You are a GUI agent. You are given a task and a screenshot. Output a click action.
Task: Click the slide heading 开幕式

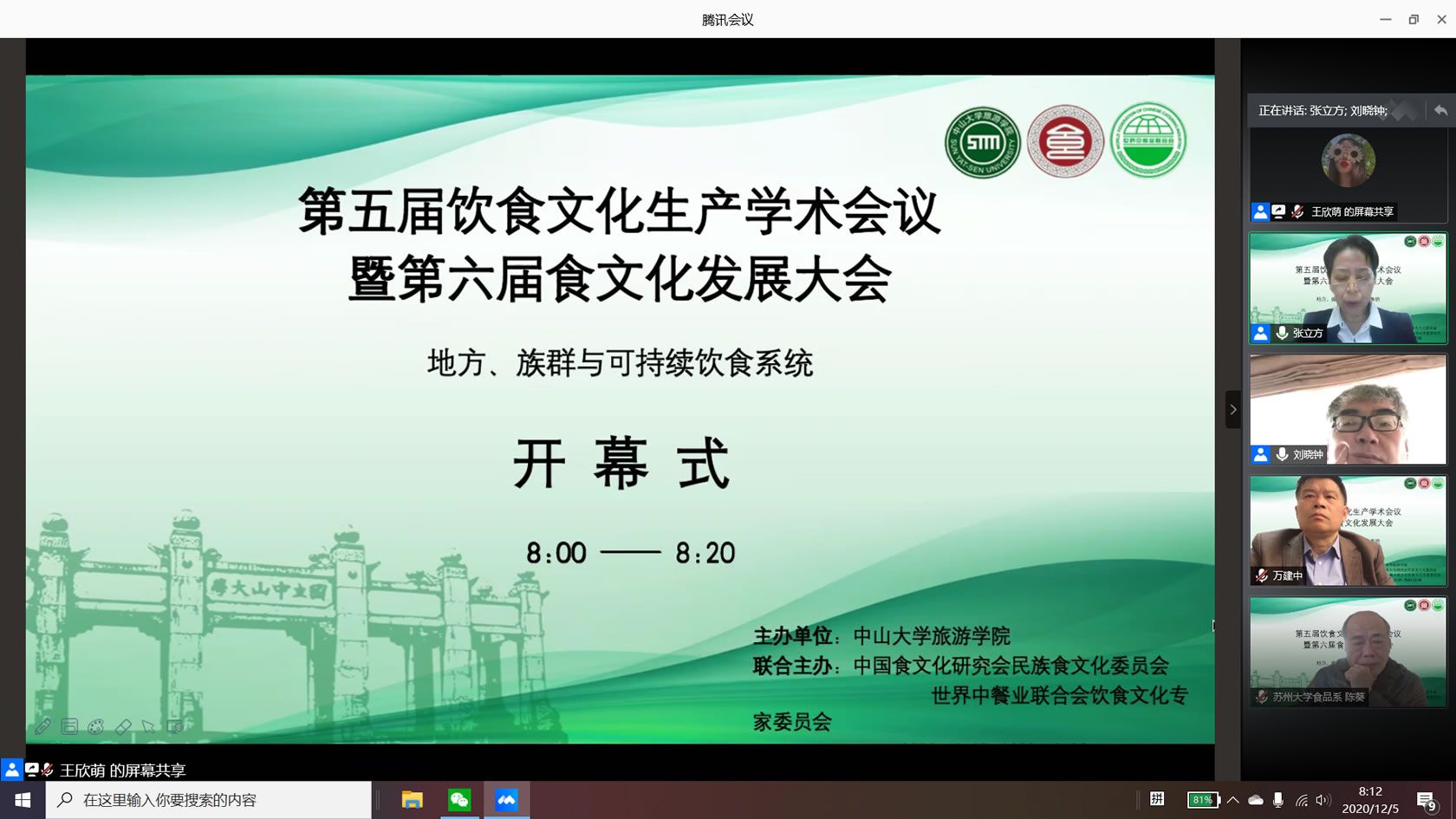[x=621, y=463]
